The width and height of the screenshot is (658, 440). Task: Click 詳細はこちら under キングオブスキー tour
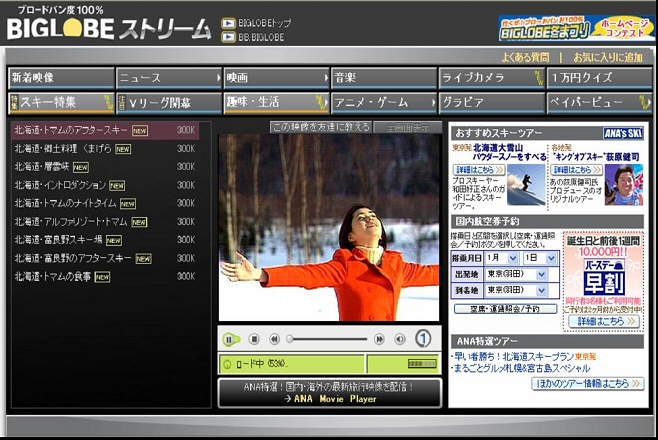tap(576, 170)
